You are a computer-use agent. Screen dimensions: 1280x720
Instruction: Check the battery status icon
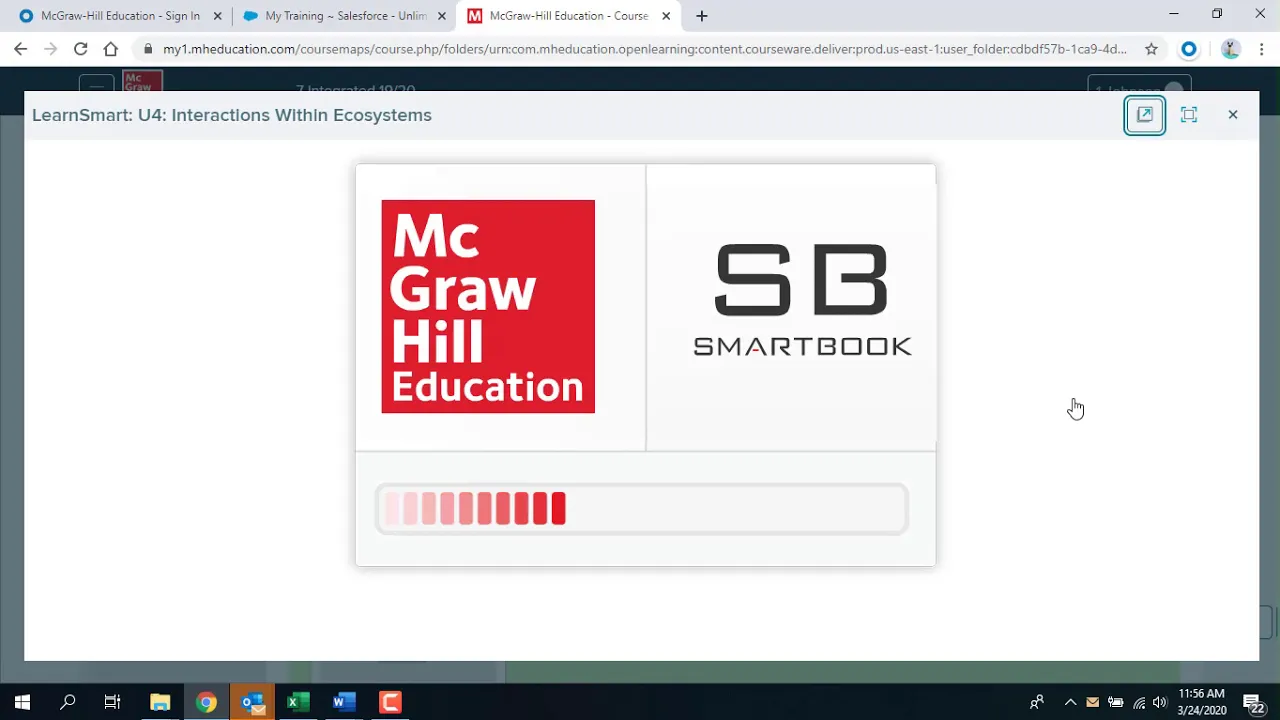click(x=1116, y=702)
